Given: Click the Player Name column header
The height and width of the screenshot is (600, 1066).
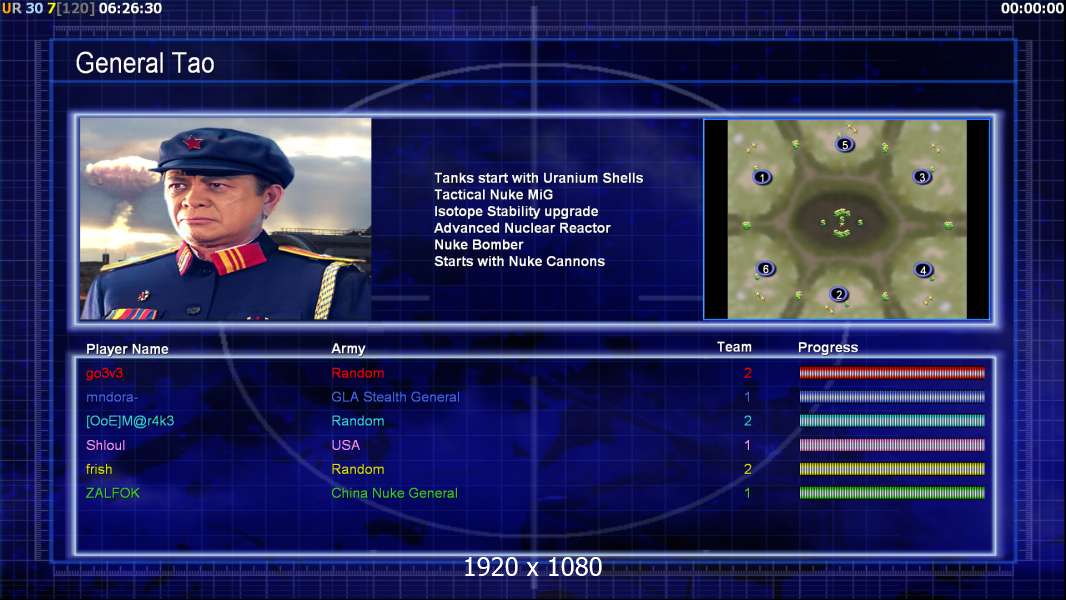Looking at the screenshot, I should pos(127,349).
